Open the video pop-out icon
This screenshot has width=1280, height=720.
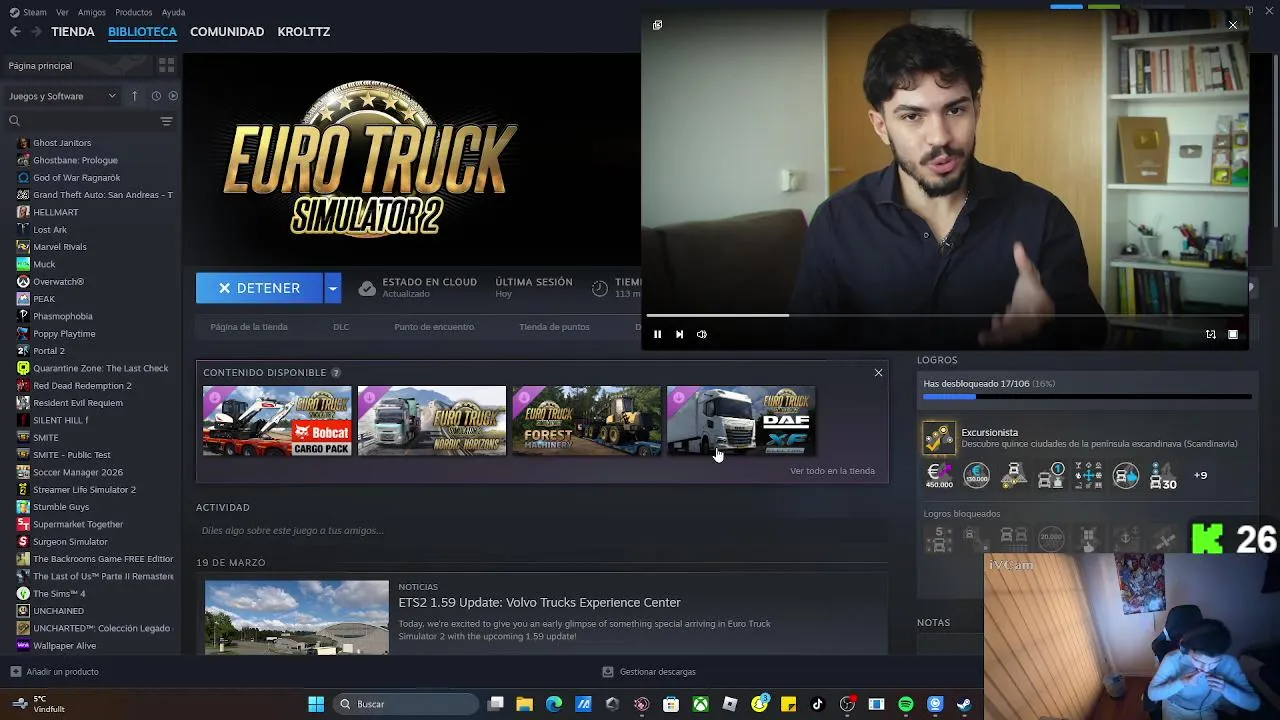coord(657,25)
